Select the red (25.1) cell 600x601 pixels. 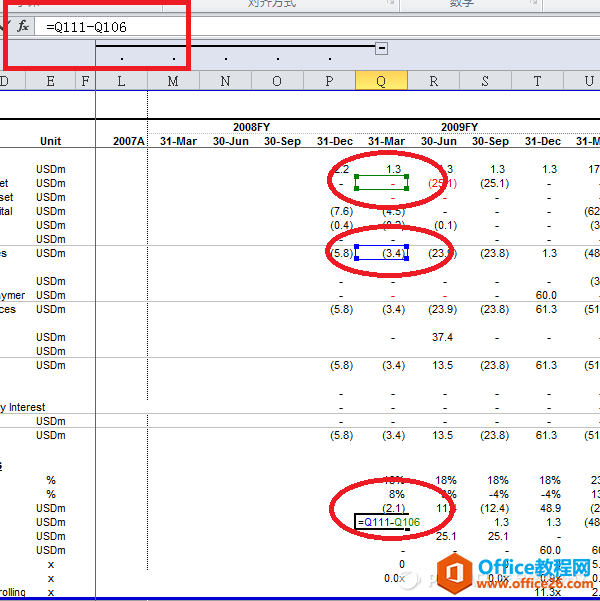[x=442, y=183]
